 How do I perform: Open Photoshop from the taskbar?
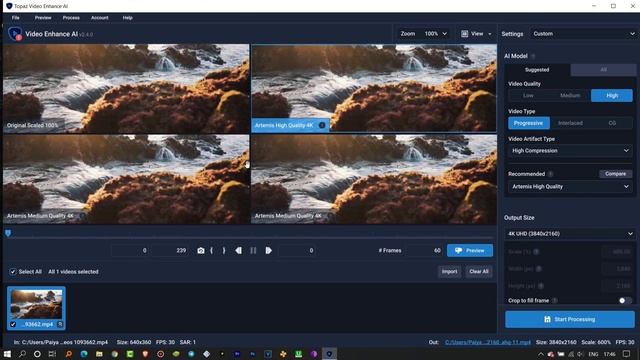(x=253, y=354)
